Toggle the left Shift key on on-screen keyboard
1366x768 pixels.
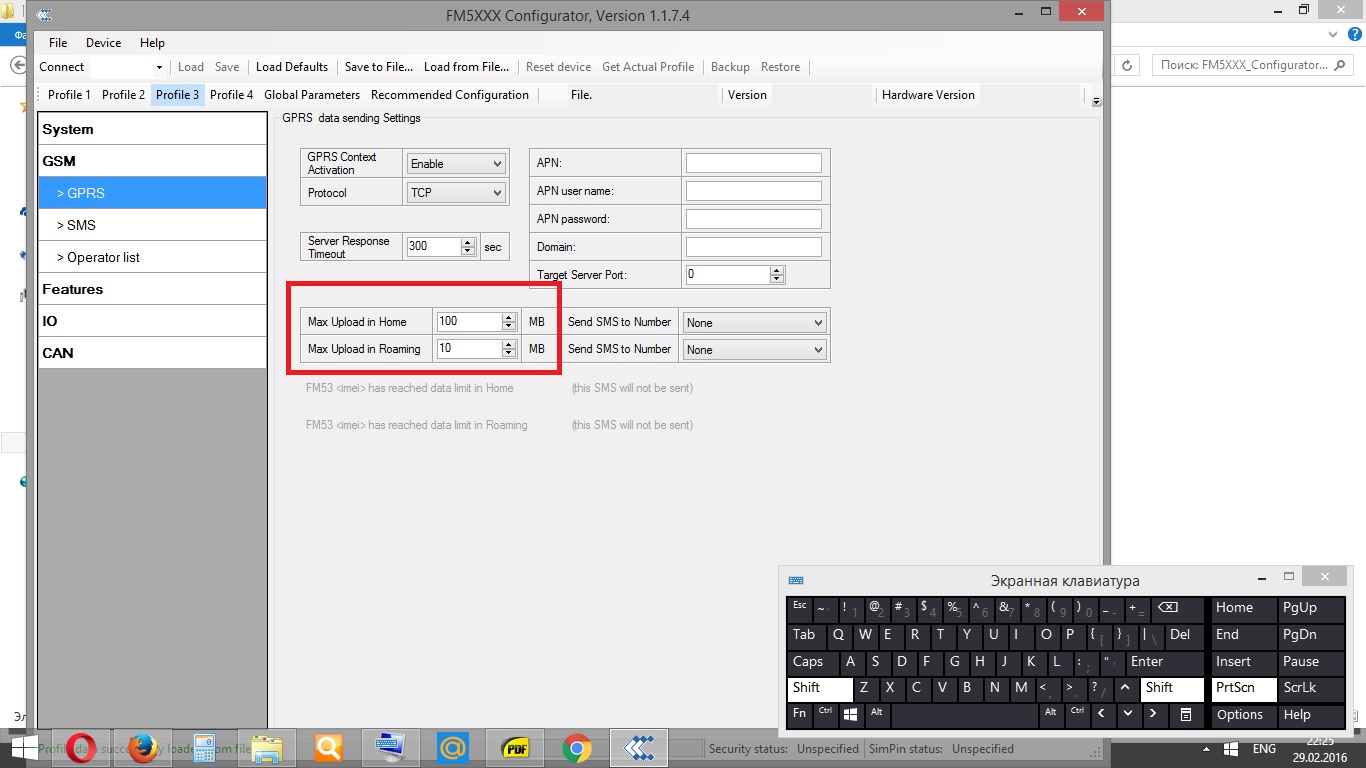819,688
